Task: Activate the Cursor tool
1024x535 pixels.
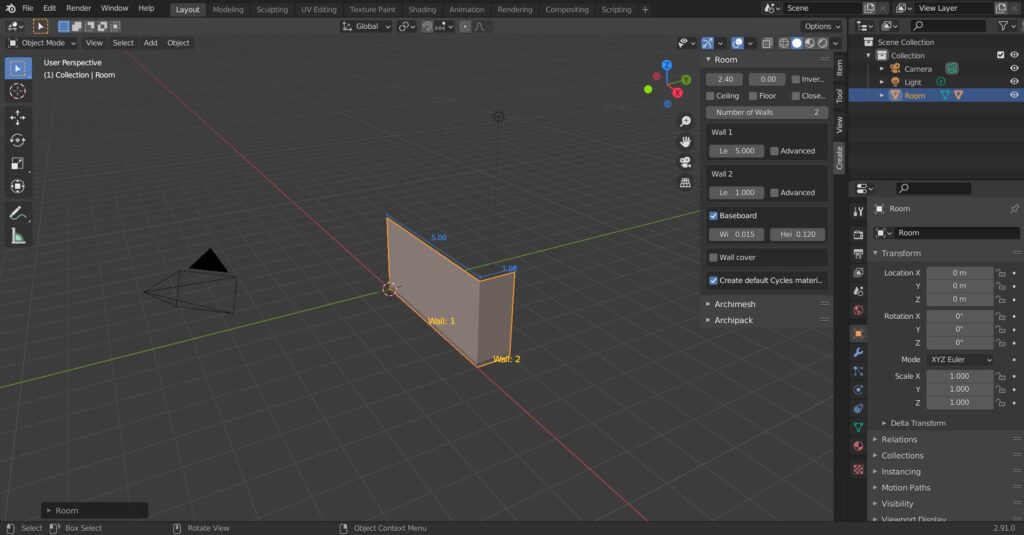Action: (18, 91)
